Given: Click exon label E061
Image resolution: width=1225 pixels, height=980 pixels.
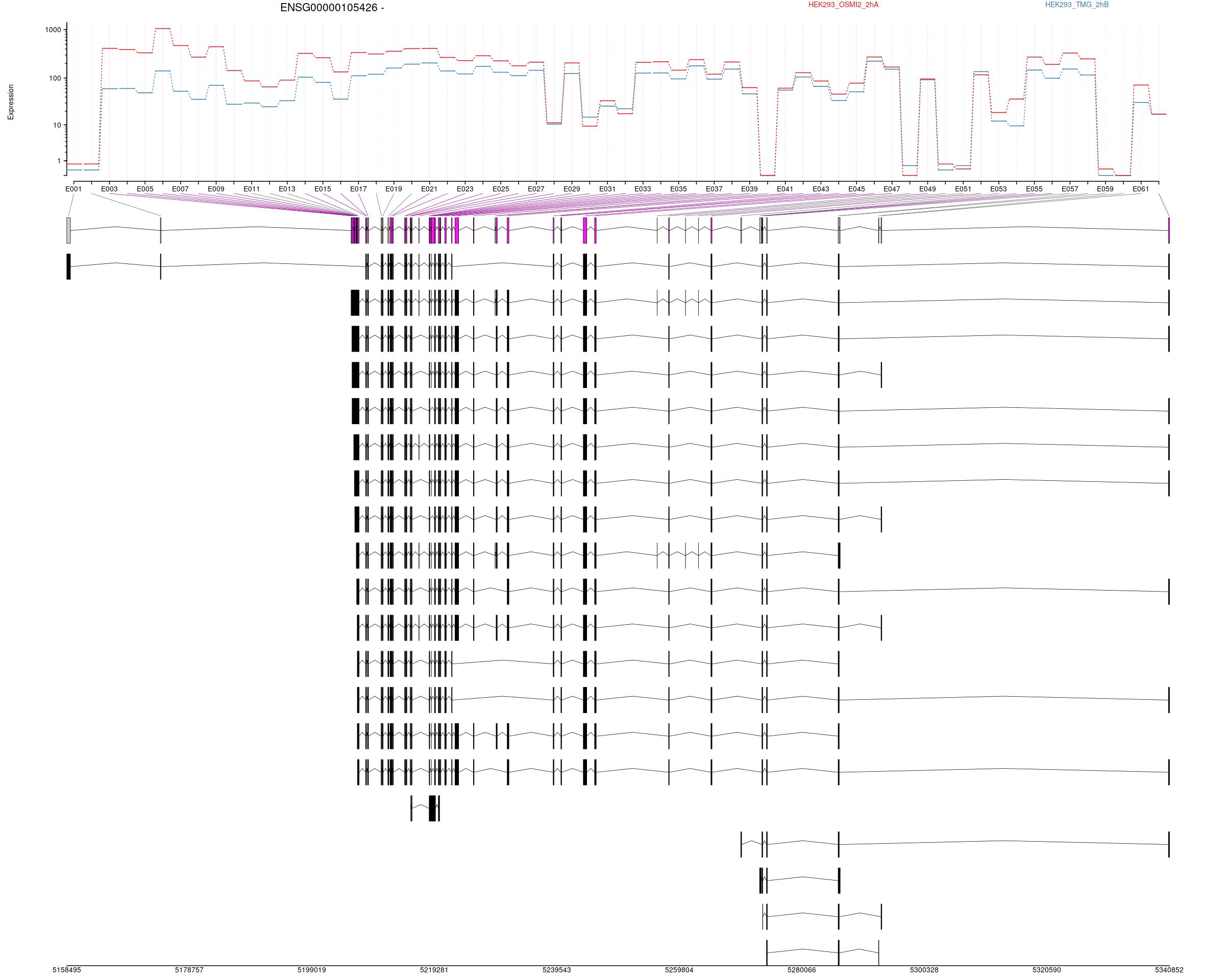Looking at the screenshot, I should click(x=1141, y=189).
